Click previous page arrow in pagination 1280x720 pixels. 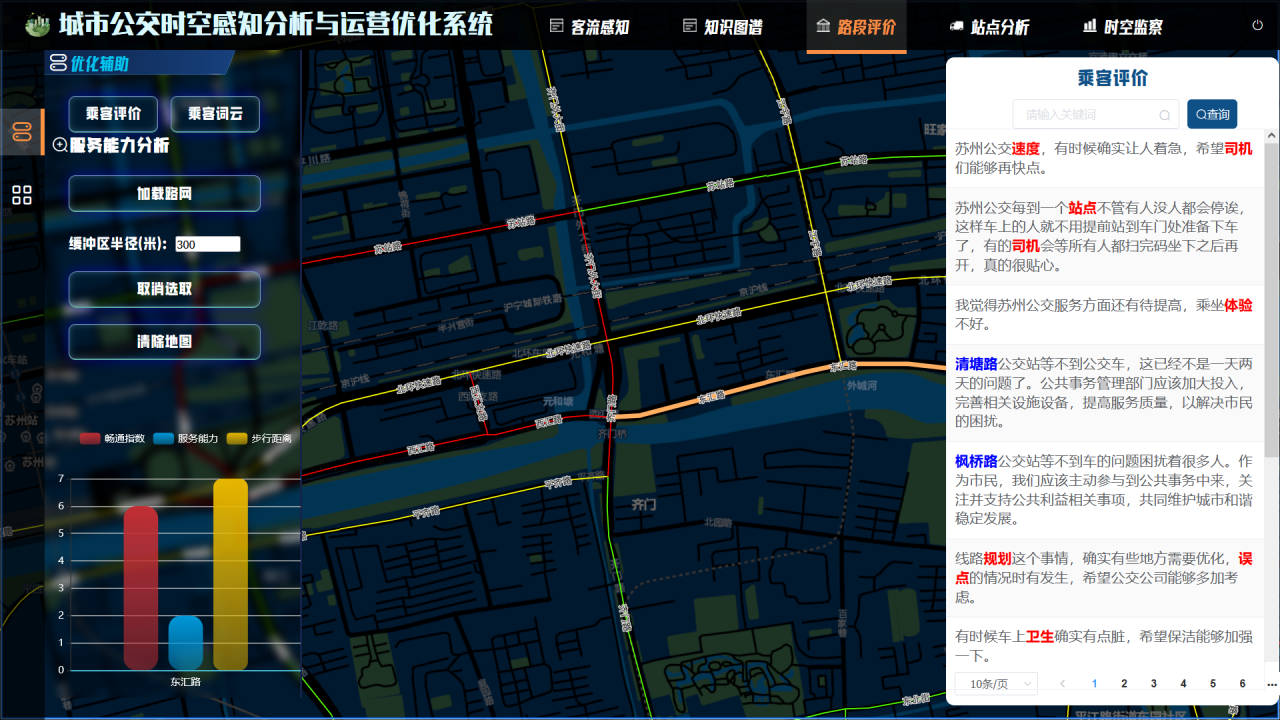1063,684
